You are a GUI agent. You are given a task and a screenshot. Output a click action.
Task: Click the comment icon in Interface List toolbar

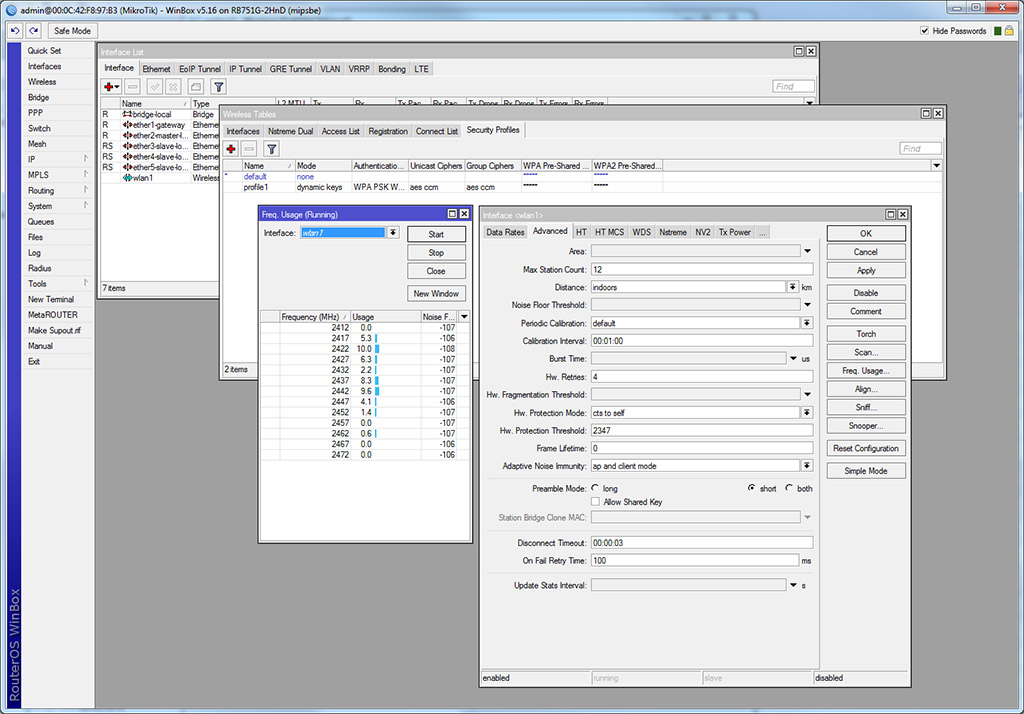click(196, 87)
